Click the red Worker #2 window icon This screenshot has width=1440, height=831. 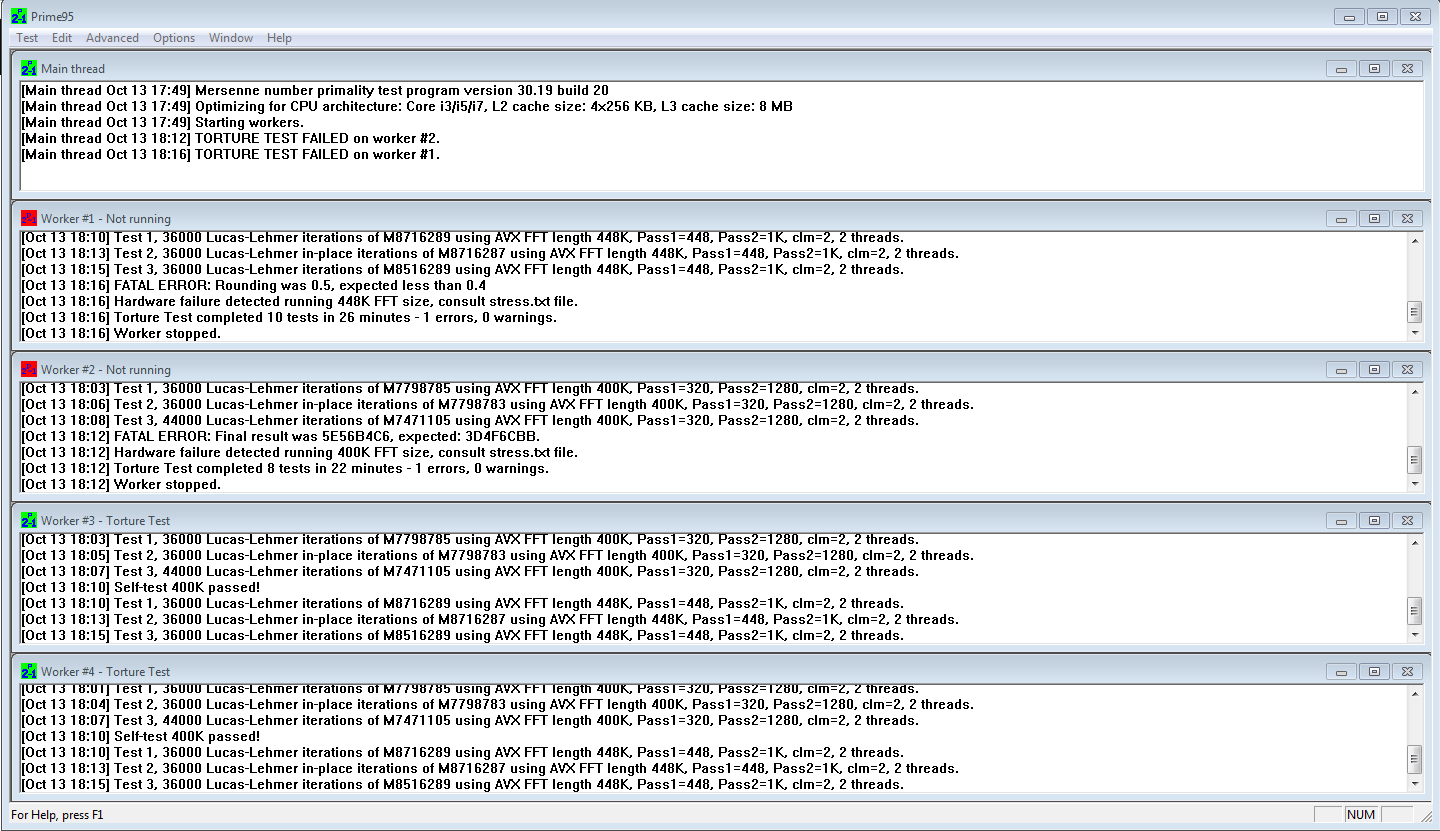(29, 369)
